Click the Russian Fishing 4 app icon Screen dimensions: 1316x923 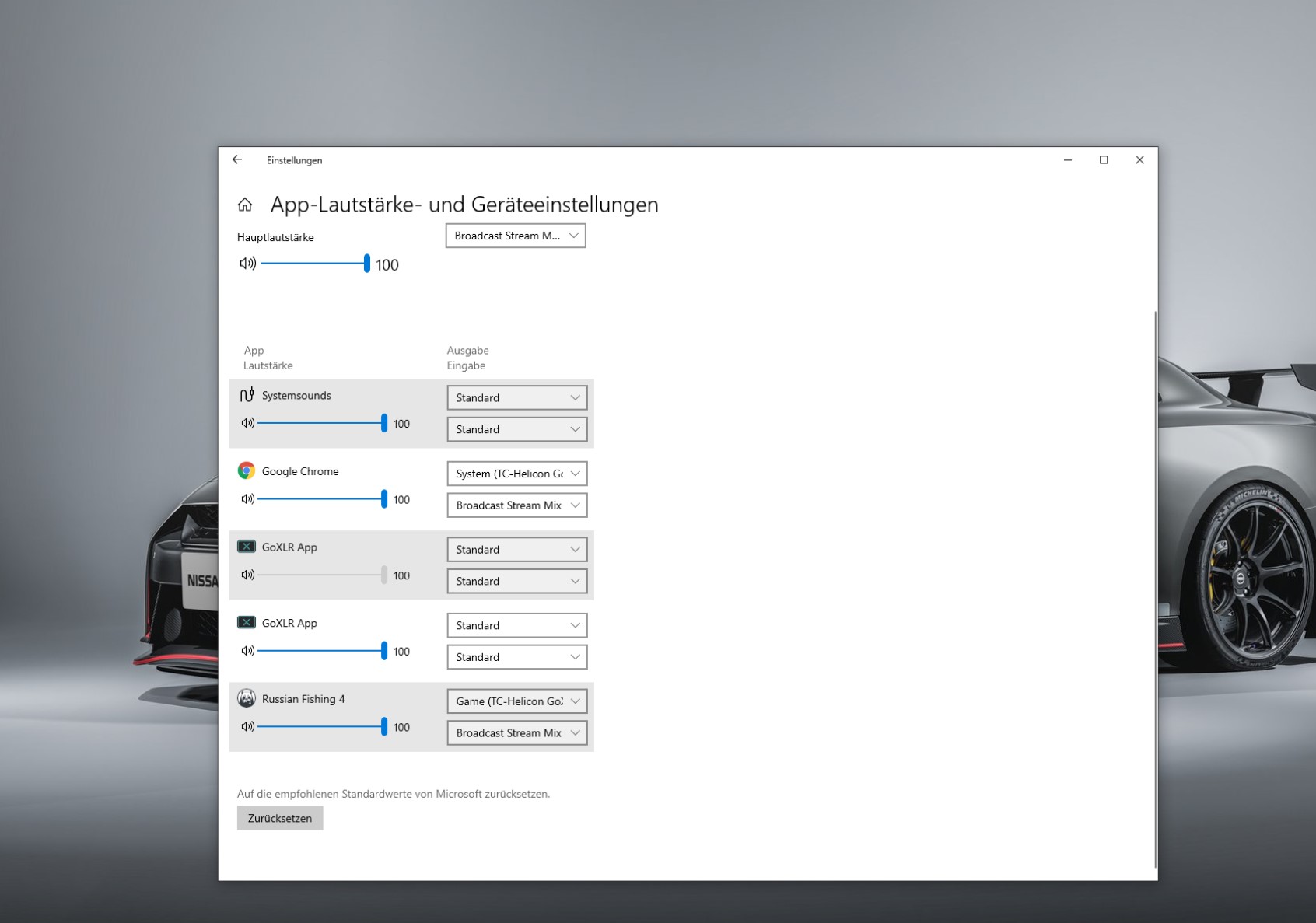247,698
